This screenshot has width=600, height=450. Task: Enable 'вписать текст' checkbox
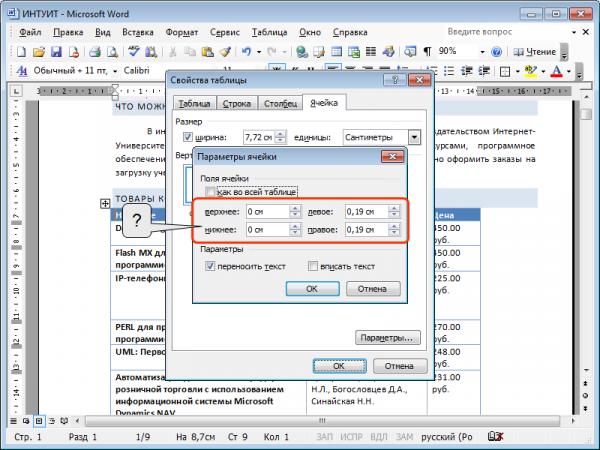[313, 266]
